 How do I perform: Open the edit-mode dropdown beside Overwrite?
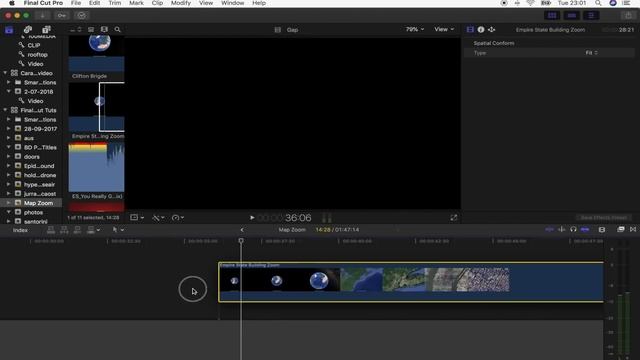coord(98,230)
